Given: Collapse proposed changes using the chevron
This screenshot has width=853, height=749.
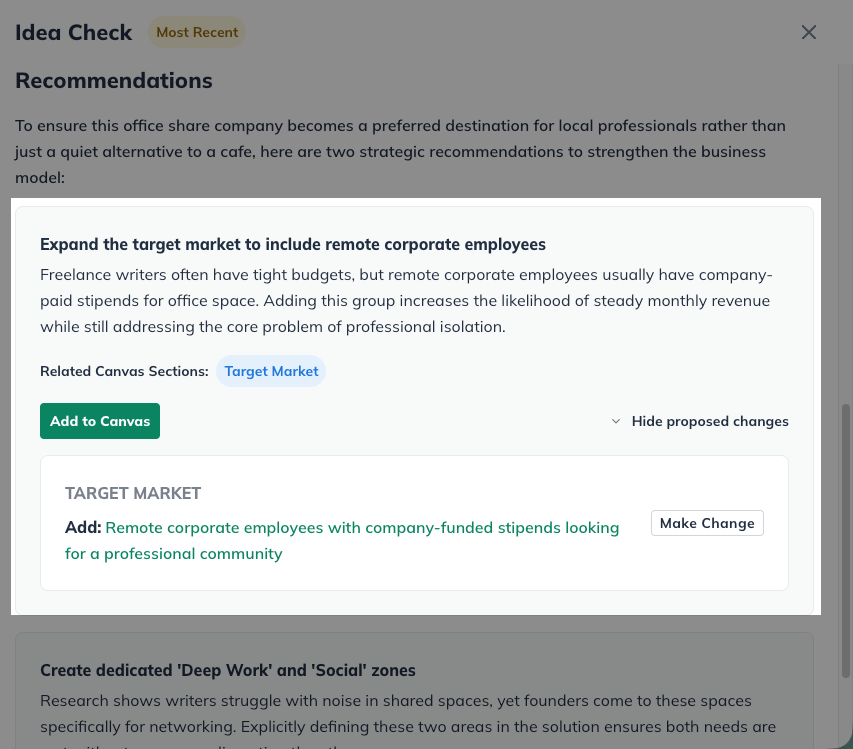Looking at the screenshot, I should point(616,421).
